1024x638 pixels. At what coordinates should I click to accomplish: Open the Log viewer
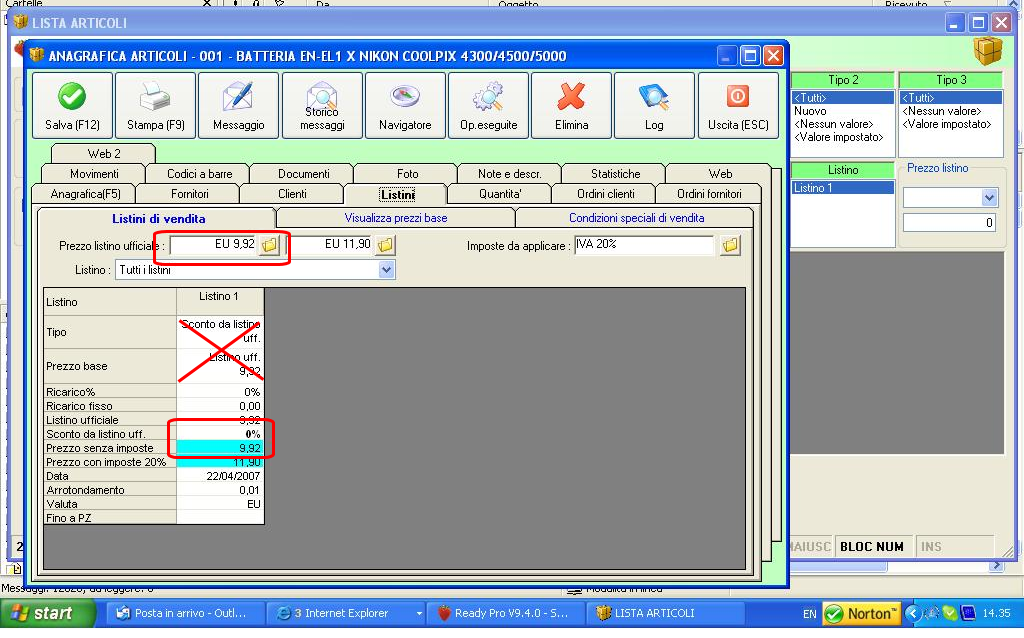pyautogui.click(x=653, y=104)
